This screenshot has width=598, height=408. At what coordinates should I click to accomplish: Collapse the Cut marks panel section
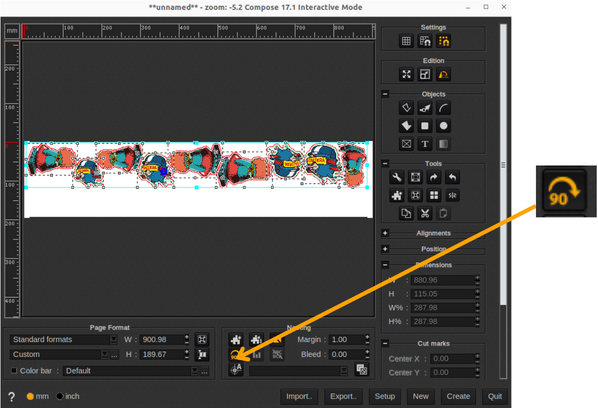pos(385,344)
